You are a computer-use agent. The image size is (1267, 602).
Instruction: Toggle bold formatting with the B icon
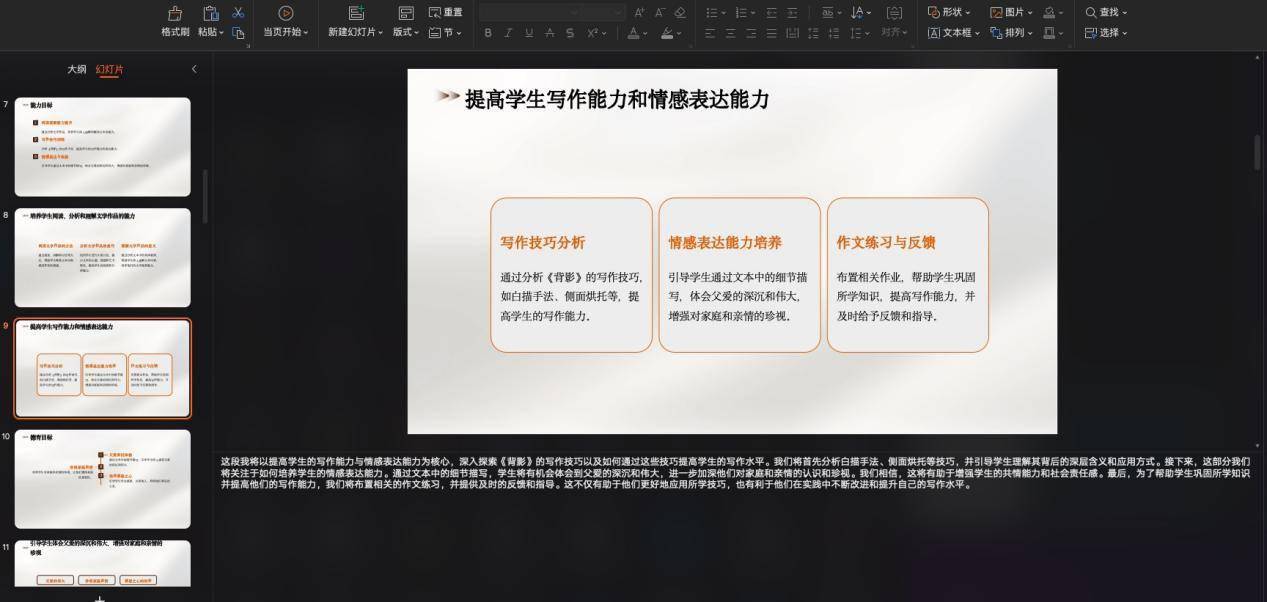pos(488,33)
